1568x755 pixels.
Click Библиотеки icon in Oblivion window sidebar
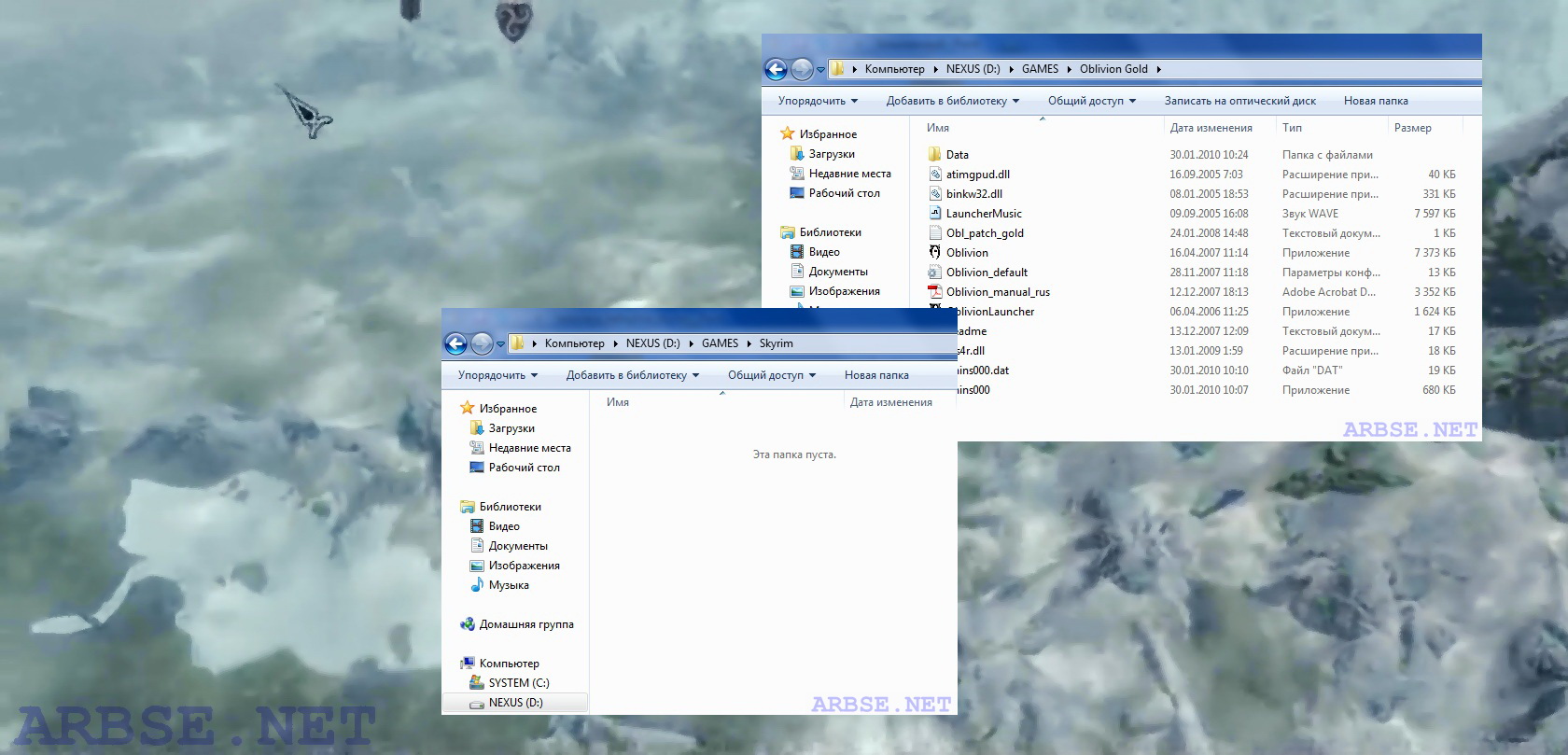click(788, 231)
